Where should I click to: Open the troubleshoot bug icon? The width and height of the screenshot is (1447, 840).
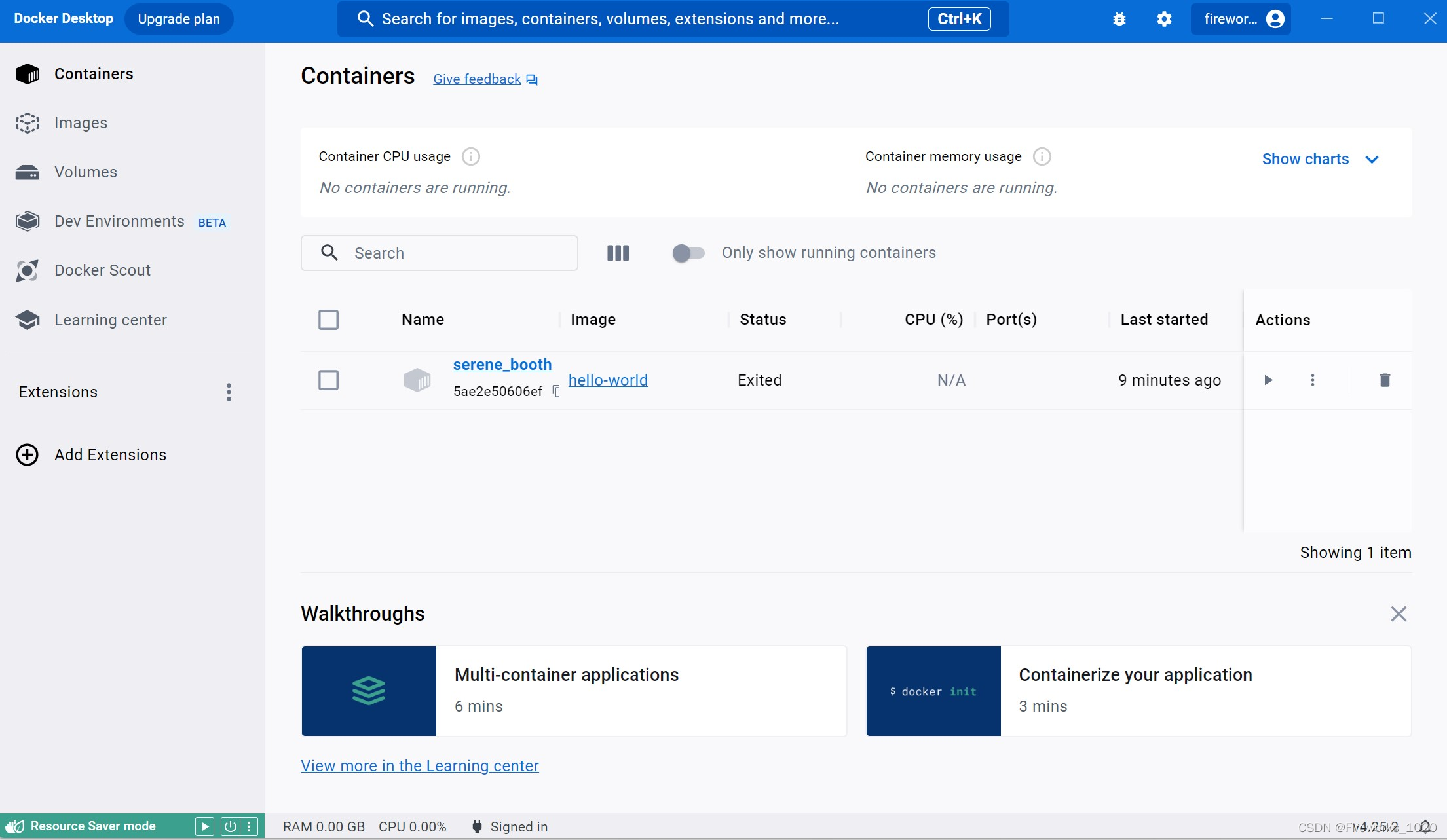1119,19
